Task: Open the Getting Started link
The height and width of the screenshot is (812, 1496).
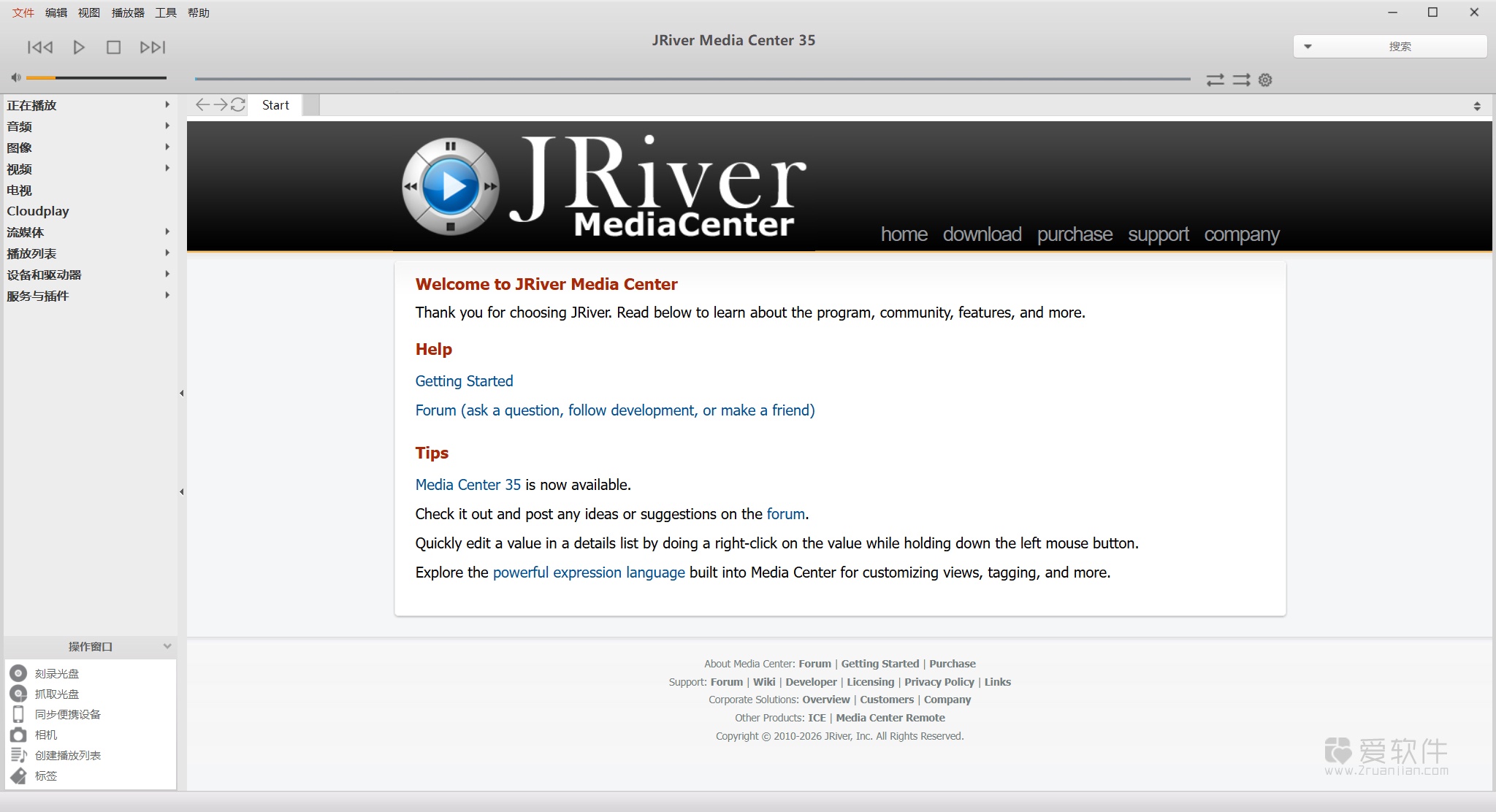Action: click(x=464, y=380)
